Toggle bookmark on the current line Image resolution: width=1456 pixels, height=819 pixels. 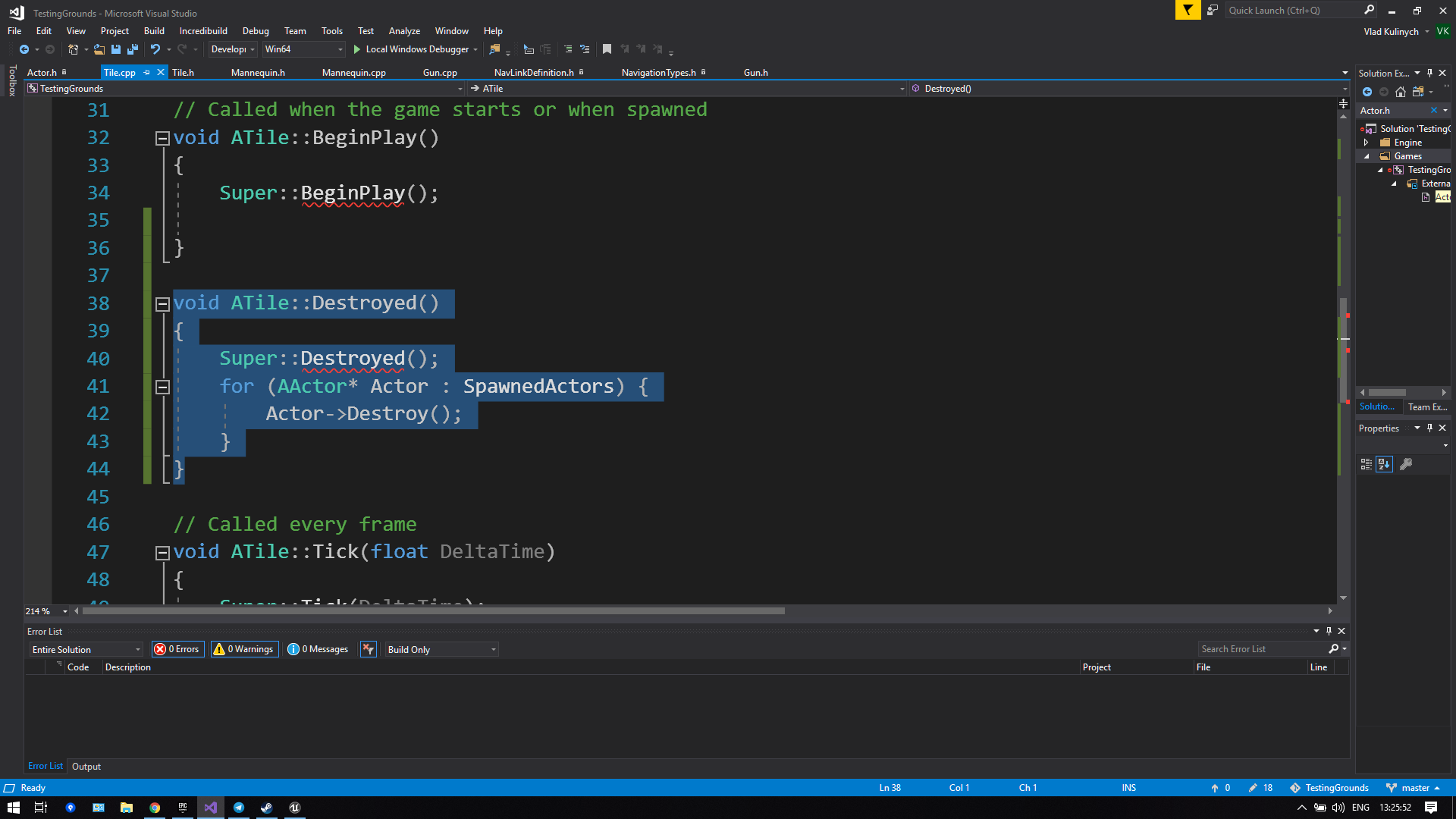tap(607, 49)
